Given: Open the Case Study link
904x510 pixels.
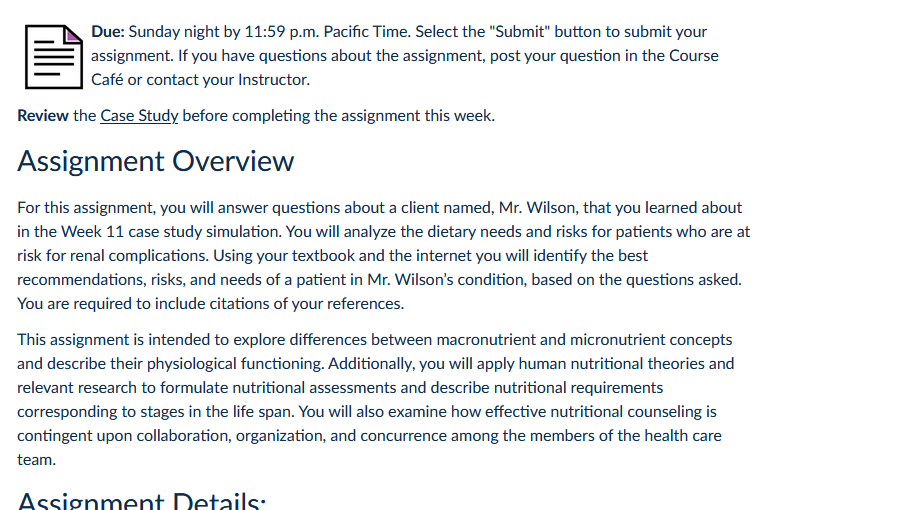Looking at the screenshot, I should [x=139, y=115].
